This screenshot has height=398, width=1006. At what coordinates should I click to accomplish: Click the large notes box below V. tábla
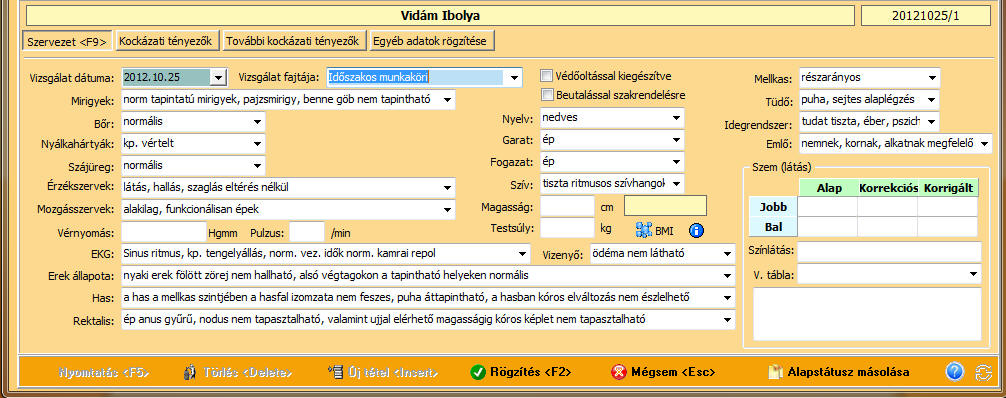tap(867, 314)
